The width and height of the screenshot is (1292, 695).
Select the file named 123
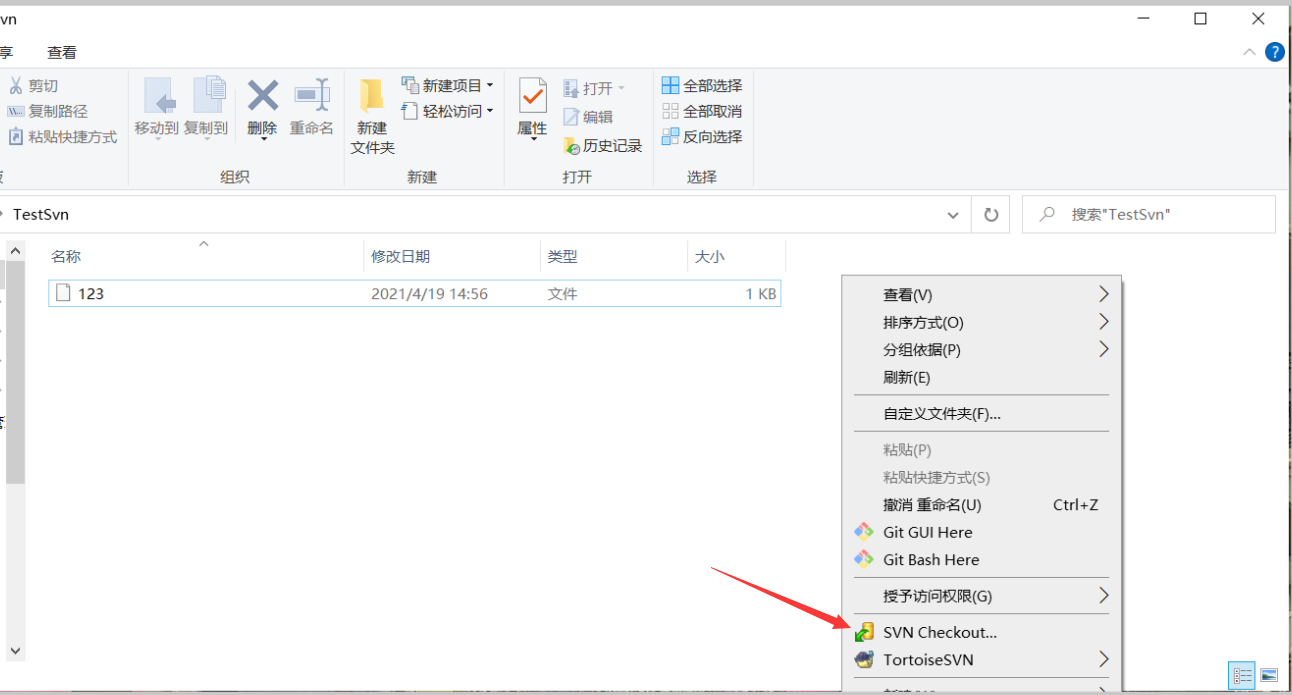coord(414,294)
